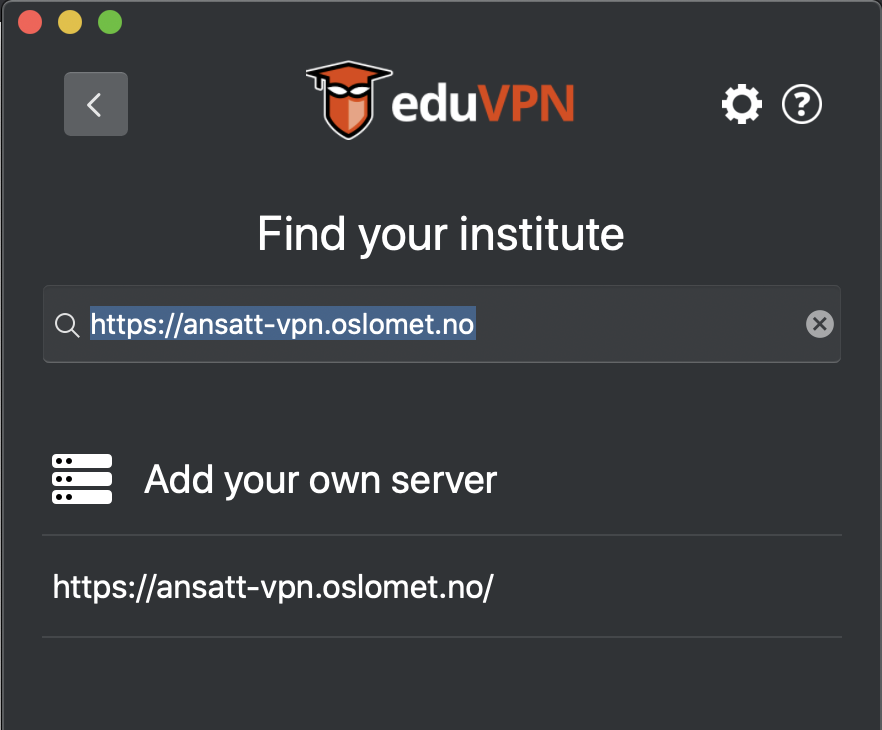Clear the search field with the X button

(x=820, y=324)
